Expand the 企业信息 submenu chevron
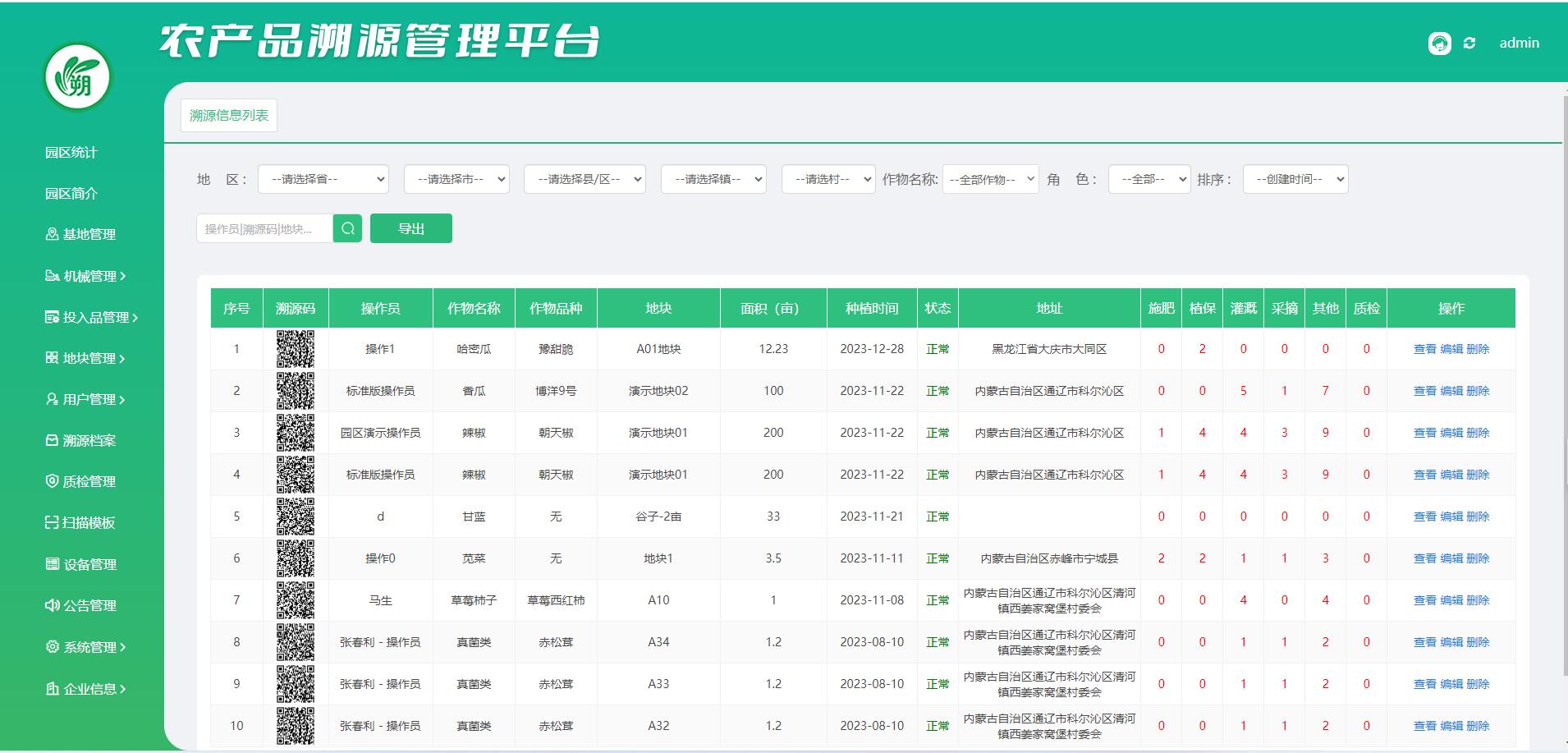1568x753 pixels. (122, 690)
